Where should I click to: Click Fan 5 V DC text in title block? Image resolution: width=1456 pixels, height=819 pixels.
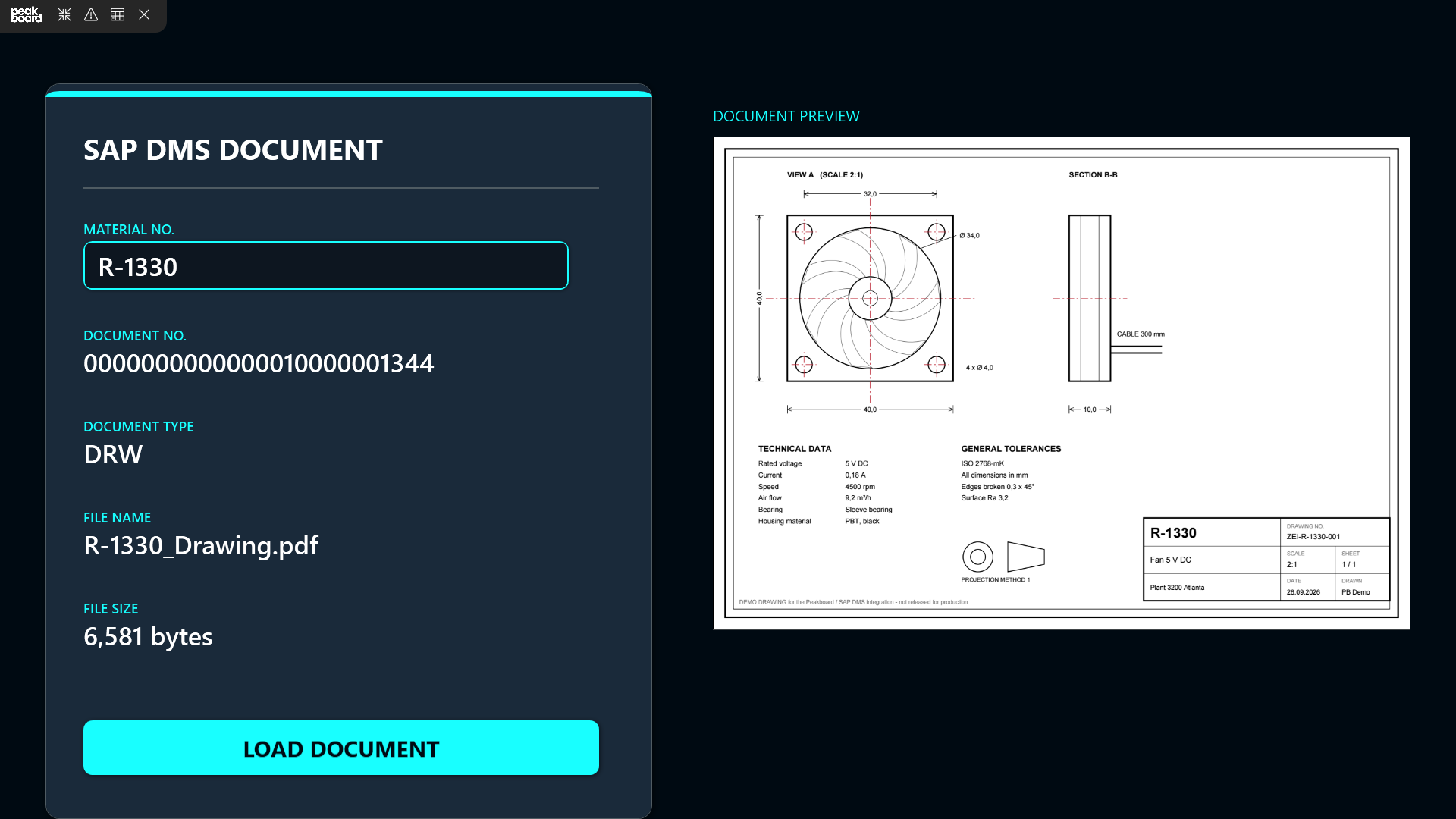(x=1170, y=560)
